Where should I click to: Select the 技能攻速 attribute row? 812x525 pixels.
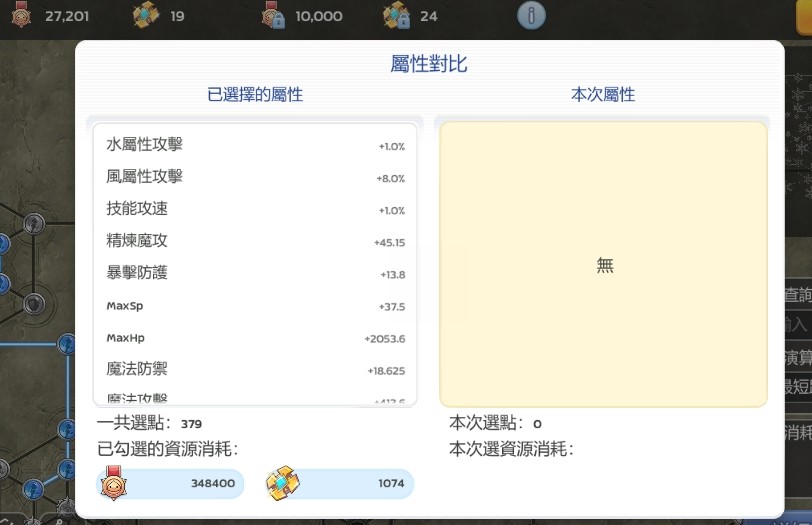[x=255, y=209]
